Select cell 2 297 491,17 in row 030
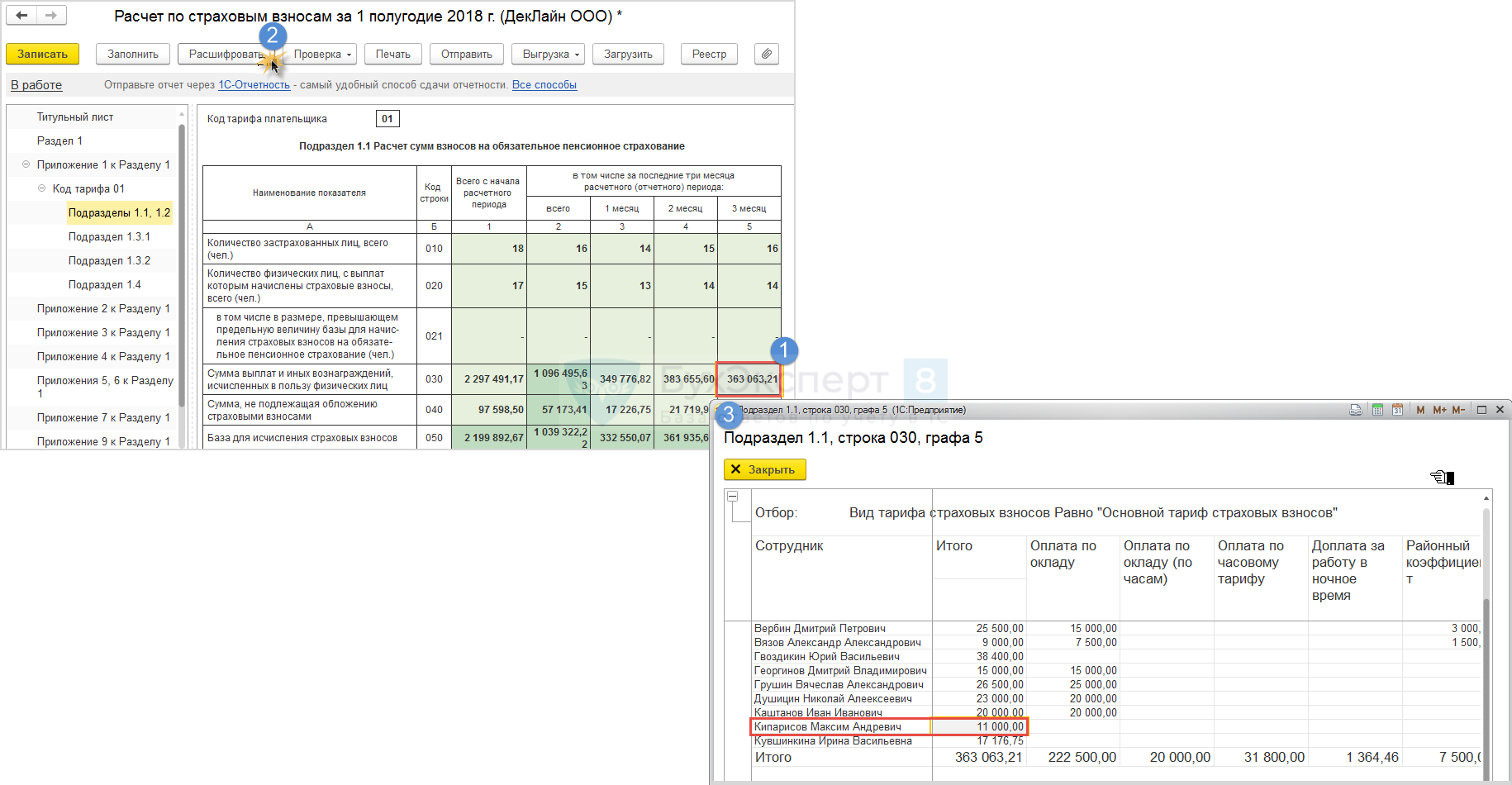 coord(489,379)
